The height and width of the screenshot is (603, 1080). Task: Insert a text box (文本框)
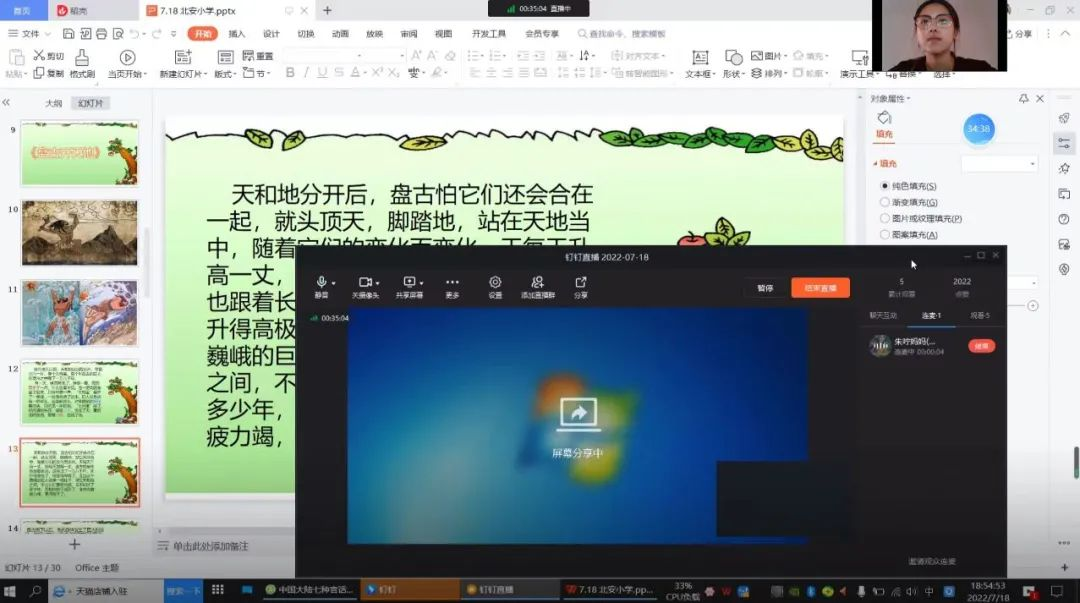click(700, 63)
